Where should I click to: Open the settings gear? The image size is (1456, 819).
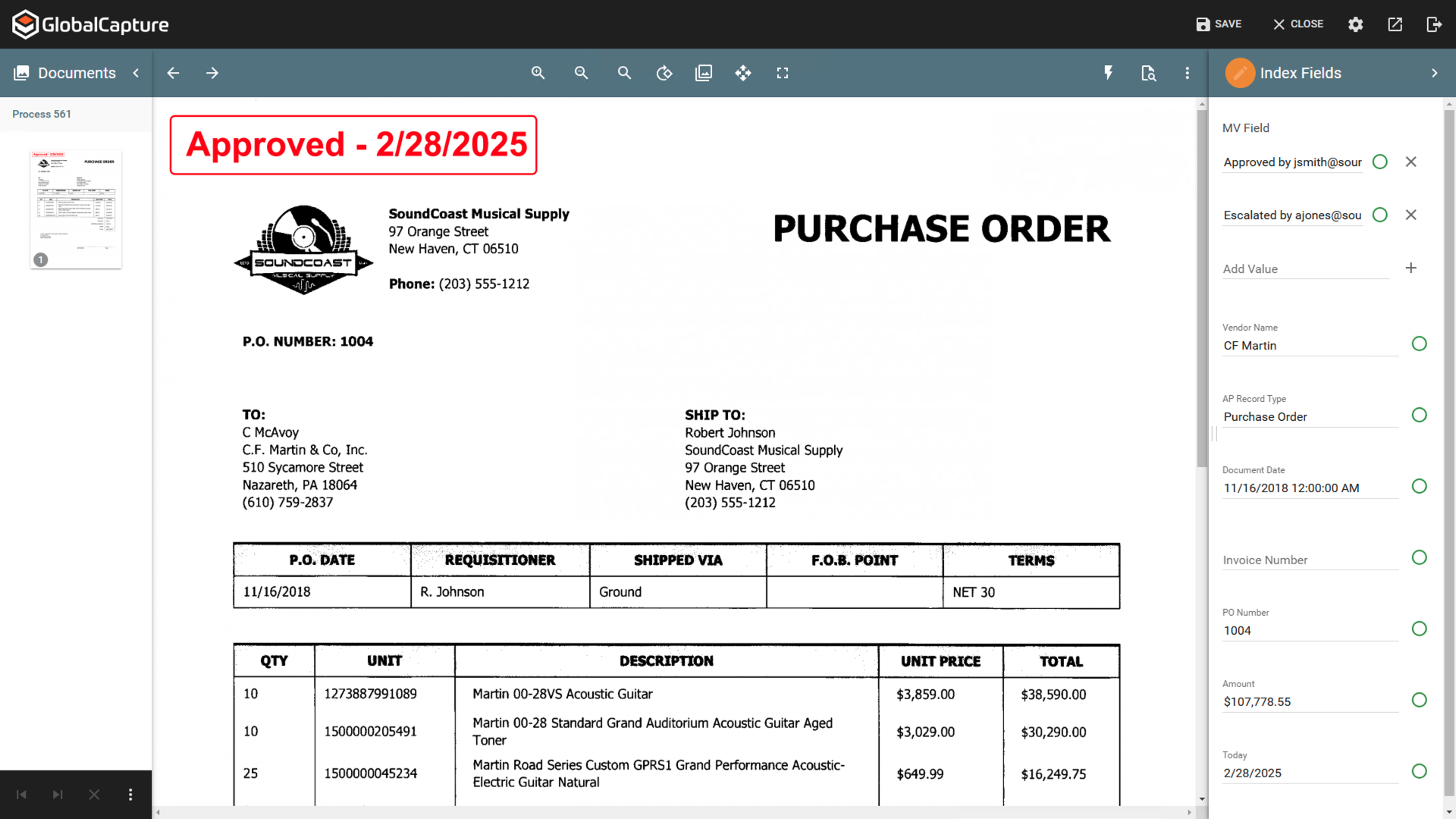(1355, 24)
